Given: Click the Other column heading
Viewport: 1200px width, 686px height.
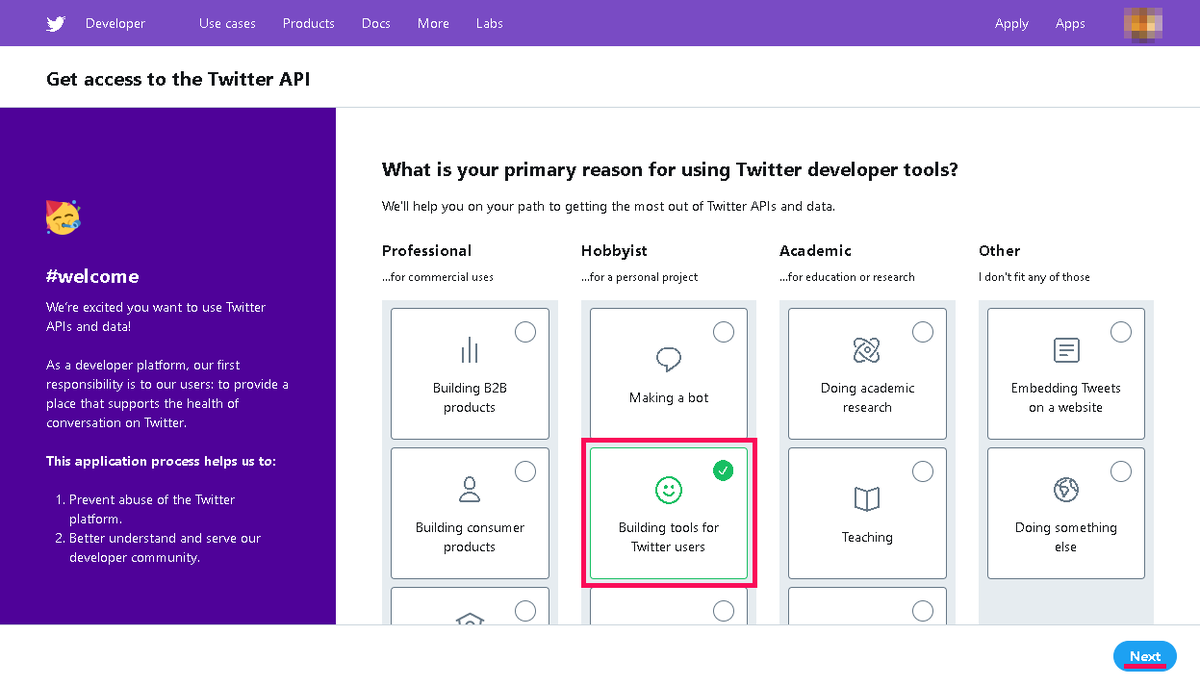Looking at the screenshot, I should pos(999,251).
